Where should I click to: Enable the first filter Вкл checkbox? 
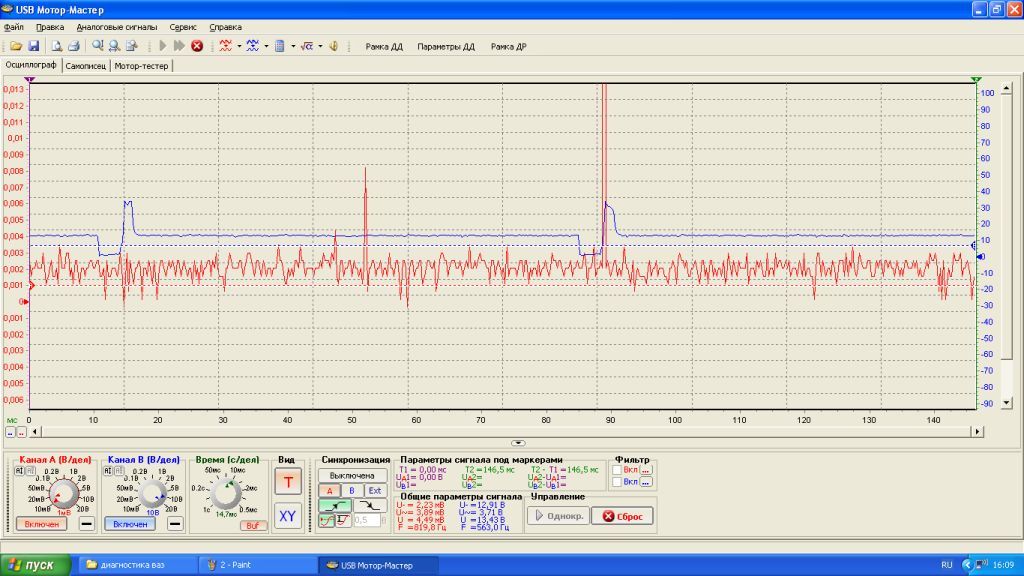coord(617,470)
